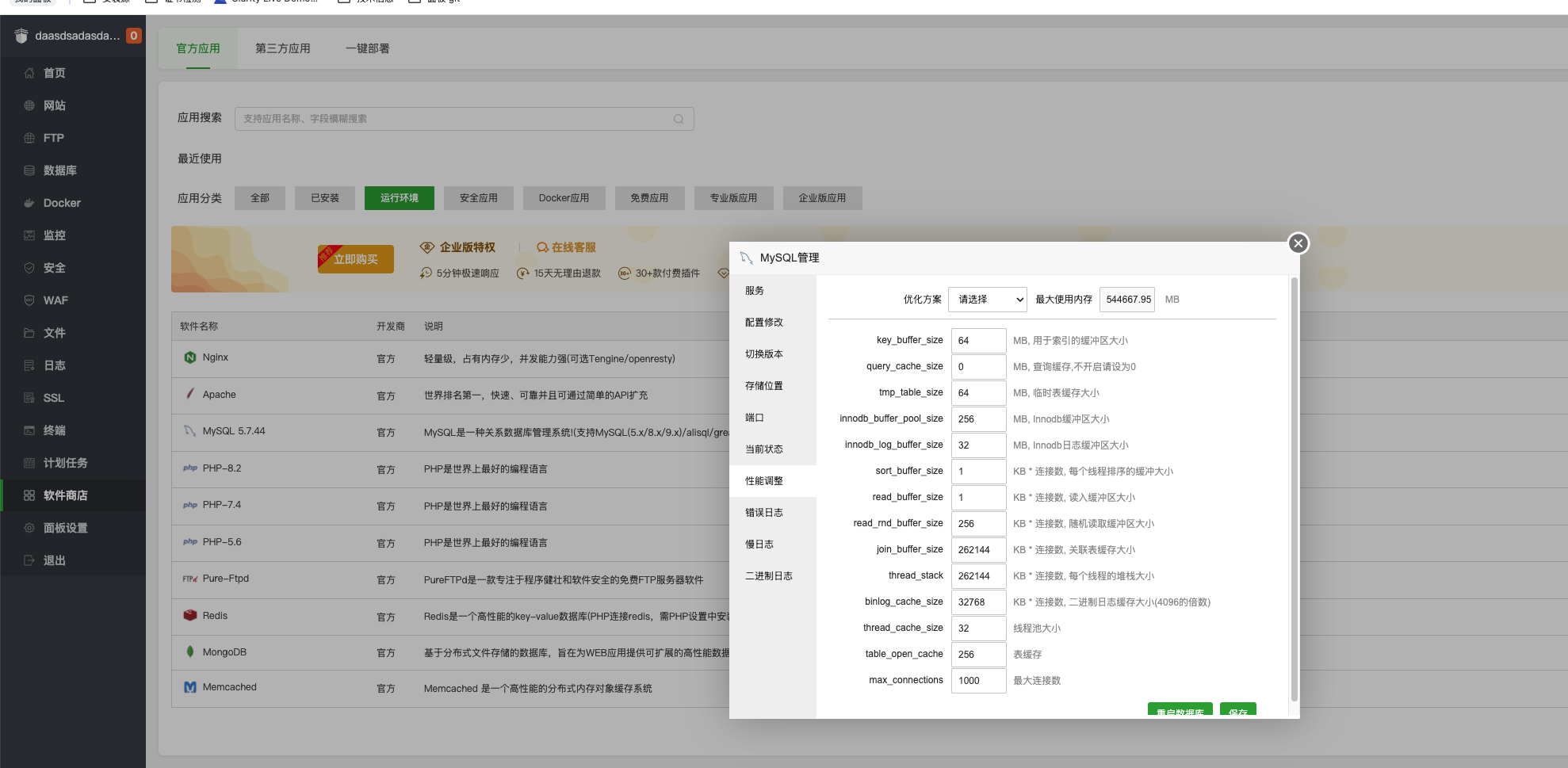Screen dimensions: 1568x768
Task: Click the website globe icon in sidebar
Action: [29, 105]
